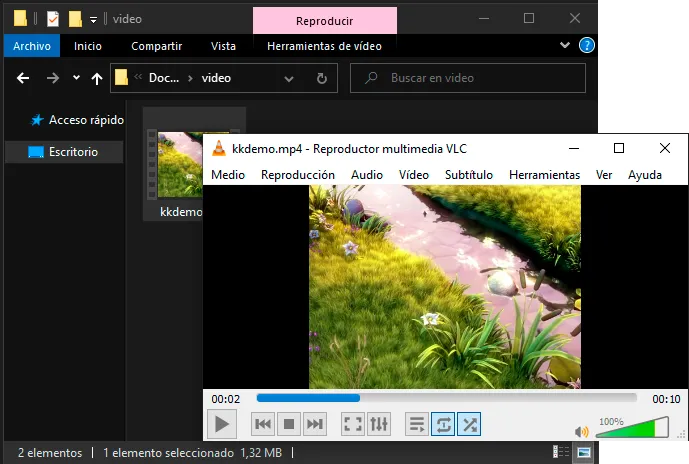Open the Archivo file menu

click(32, 46)
